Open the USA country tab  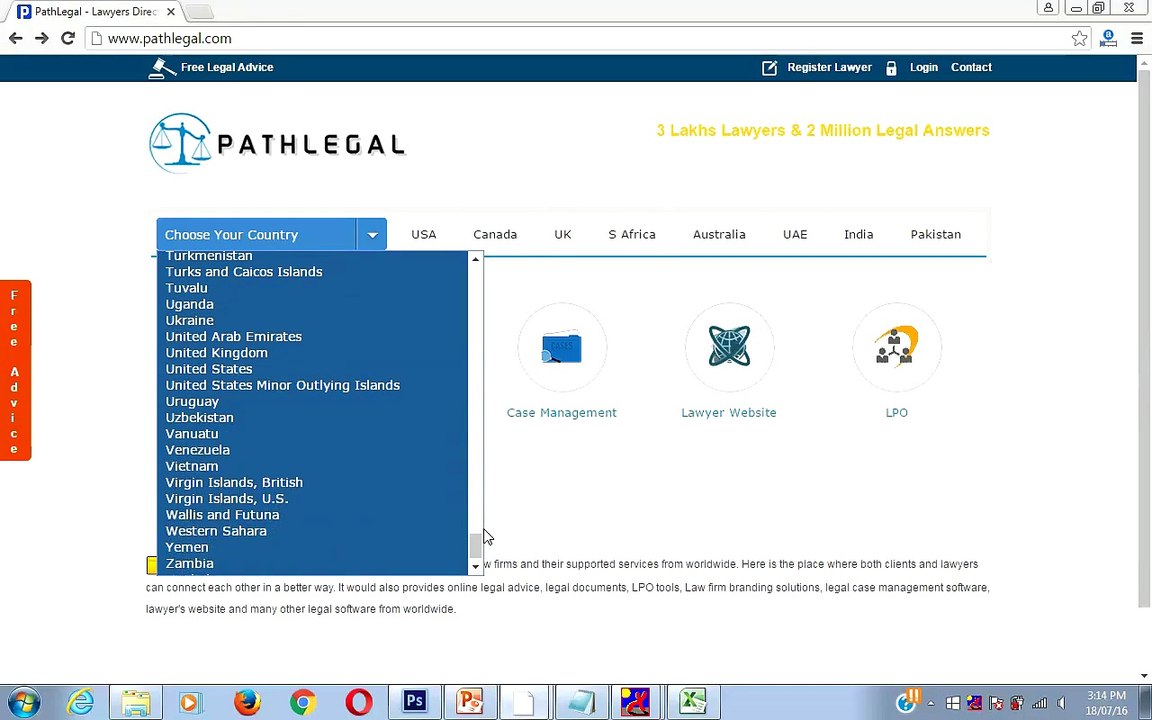click(424, 234)
